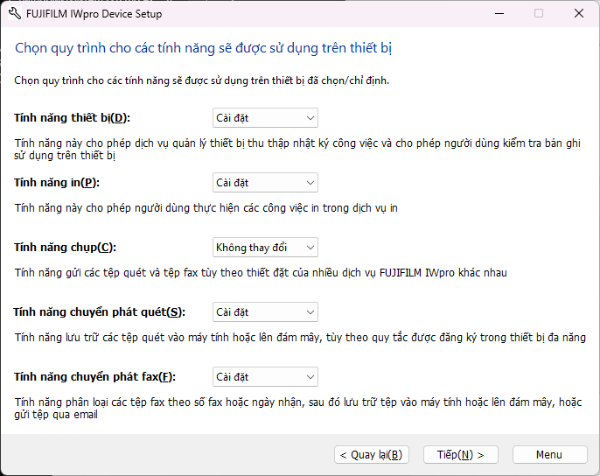Minimize the Device Setup window

pos(499,13)
